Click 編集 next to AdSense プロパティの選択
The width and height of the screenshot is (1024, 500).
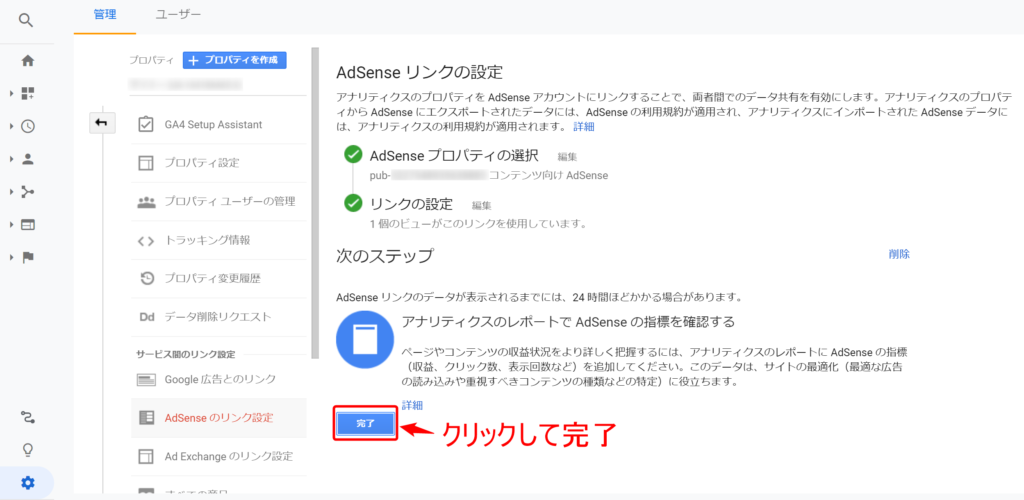pos(568,157)
